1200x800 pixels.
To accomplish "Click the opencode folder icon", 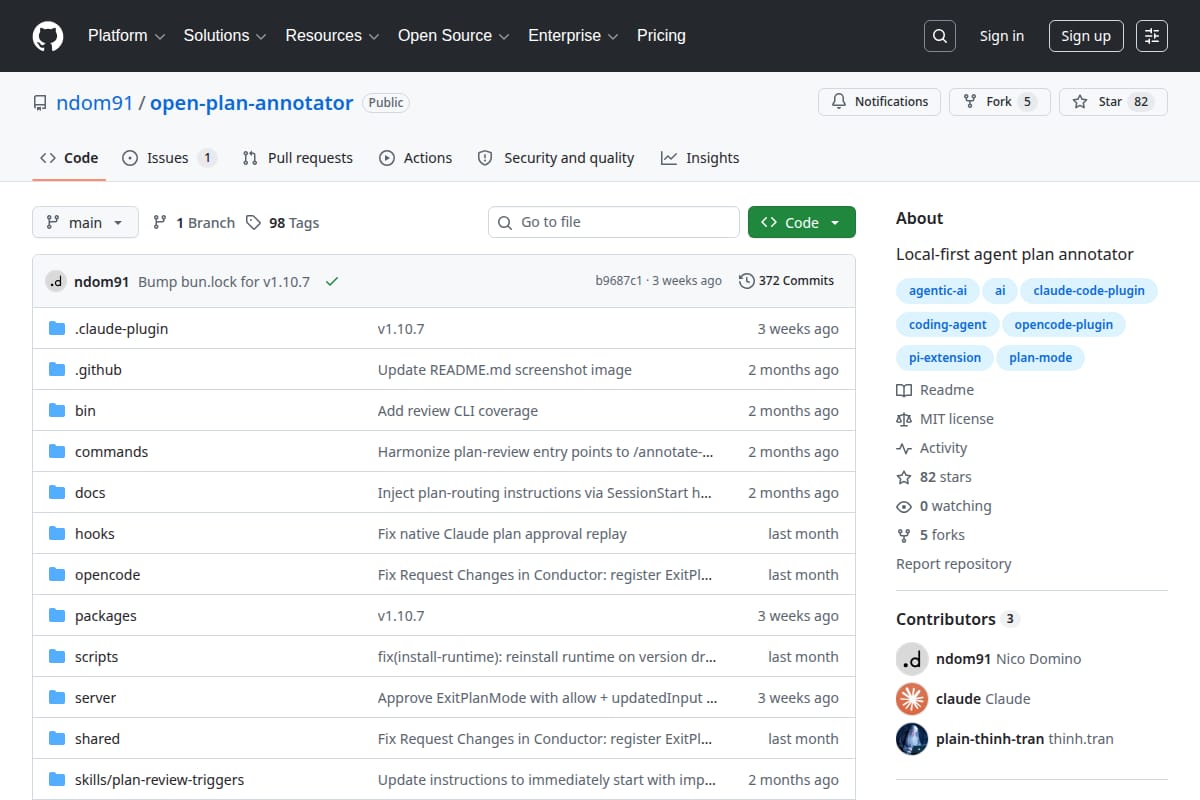I will pyautogui.click(x=57, y=575).
